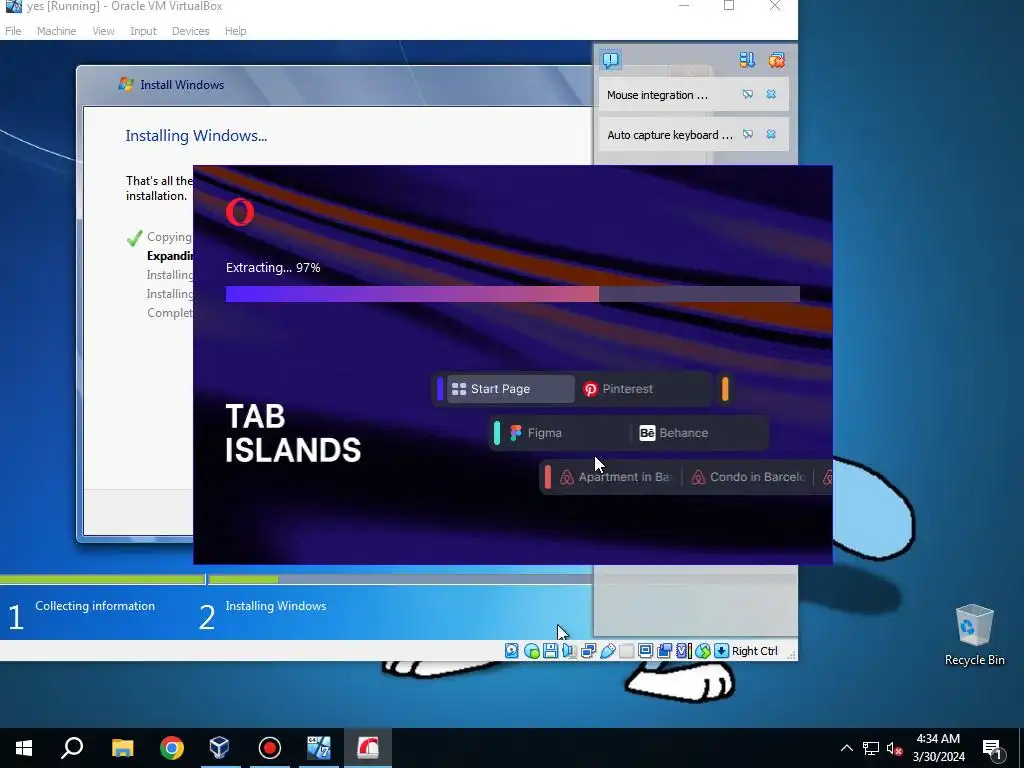Image resolution: width=1024 pixels, height=768 pixels.
Task: Open the Machine menu
Action: (56, 31)
